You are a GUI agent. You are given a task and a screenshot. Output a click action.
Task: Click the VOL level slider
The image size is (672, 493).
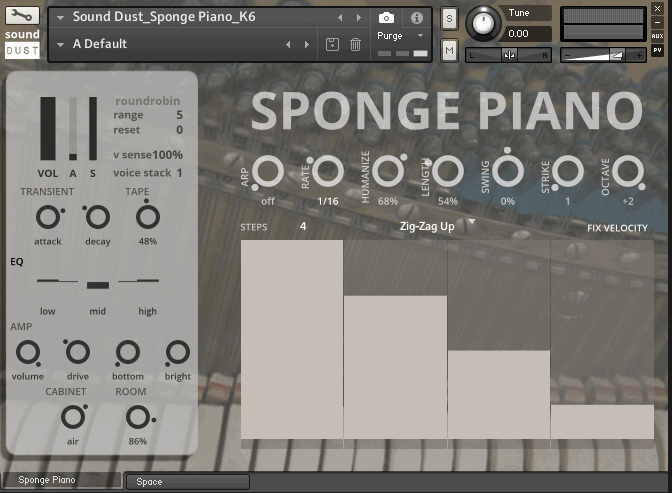(x=48, y=129)
